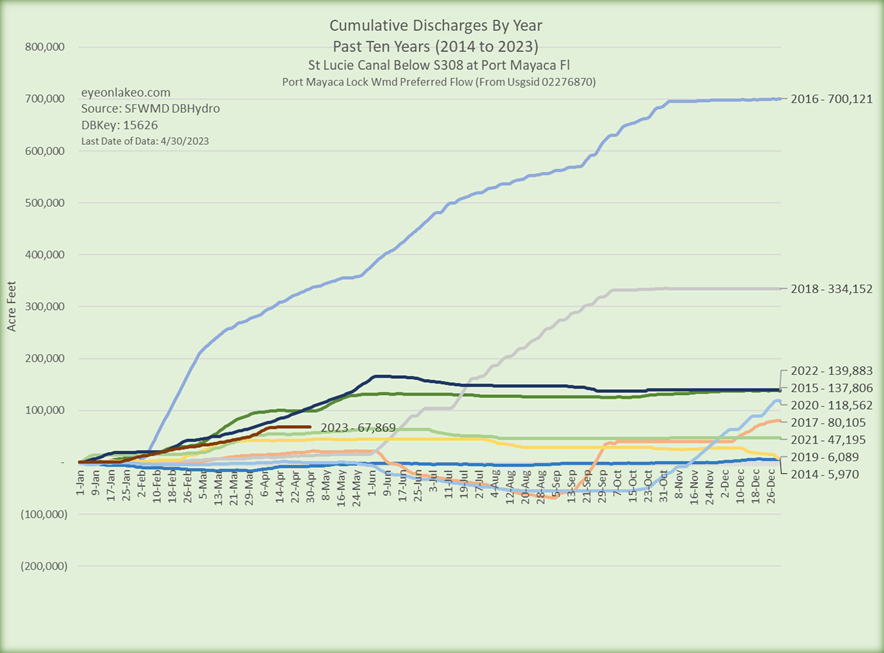Click the 'Cumulative Discharges By Year' chart title
The image size is (884, 653).
pos(442,26)
